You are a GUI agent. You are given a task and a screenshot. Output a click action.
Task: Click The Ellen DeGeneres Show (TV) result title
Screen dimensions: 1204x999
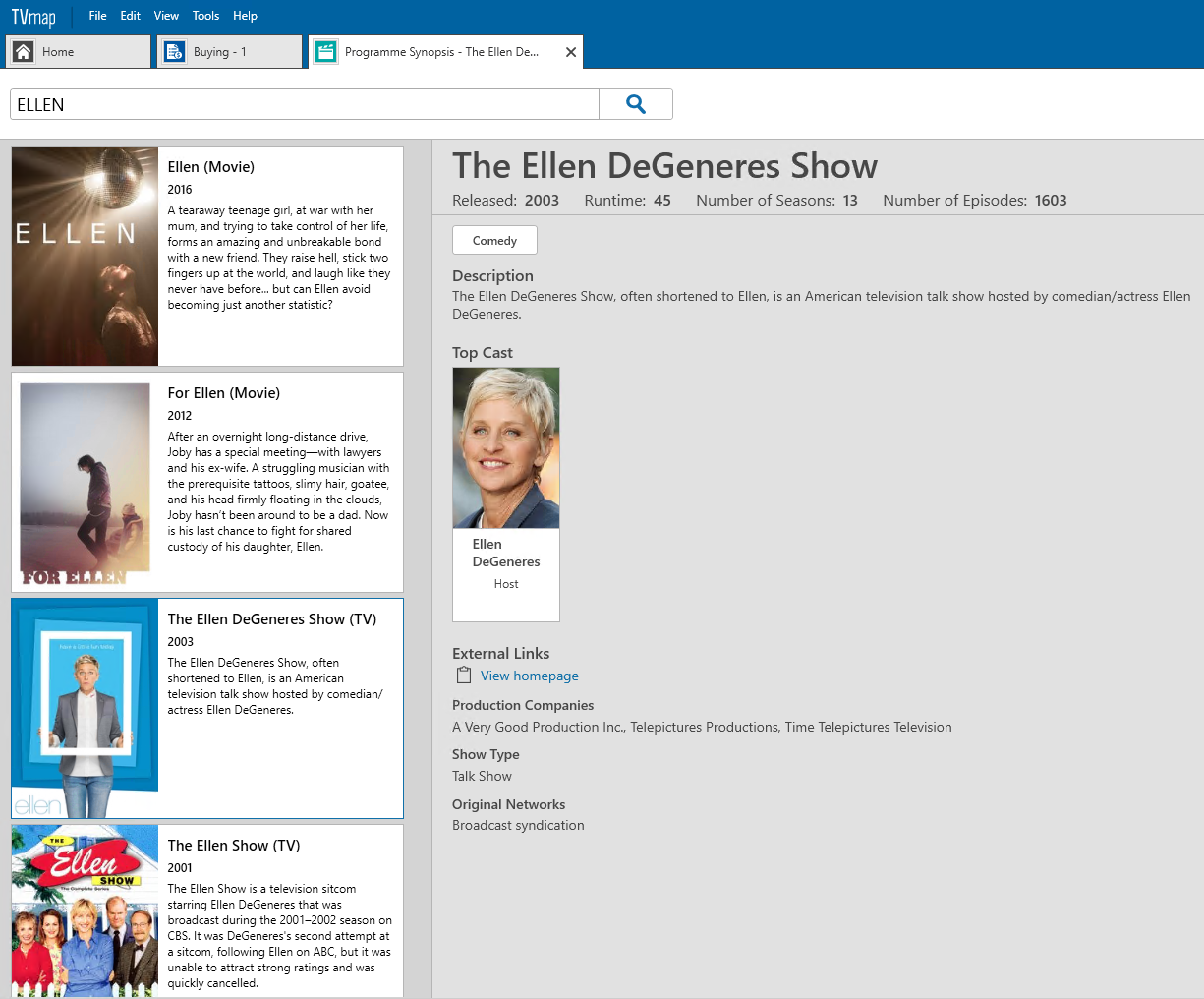coord(272,619)
